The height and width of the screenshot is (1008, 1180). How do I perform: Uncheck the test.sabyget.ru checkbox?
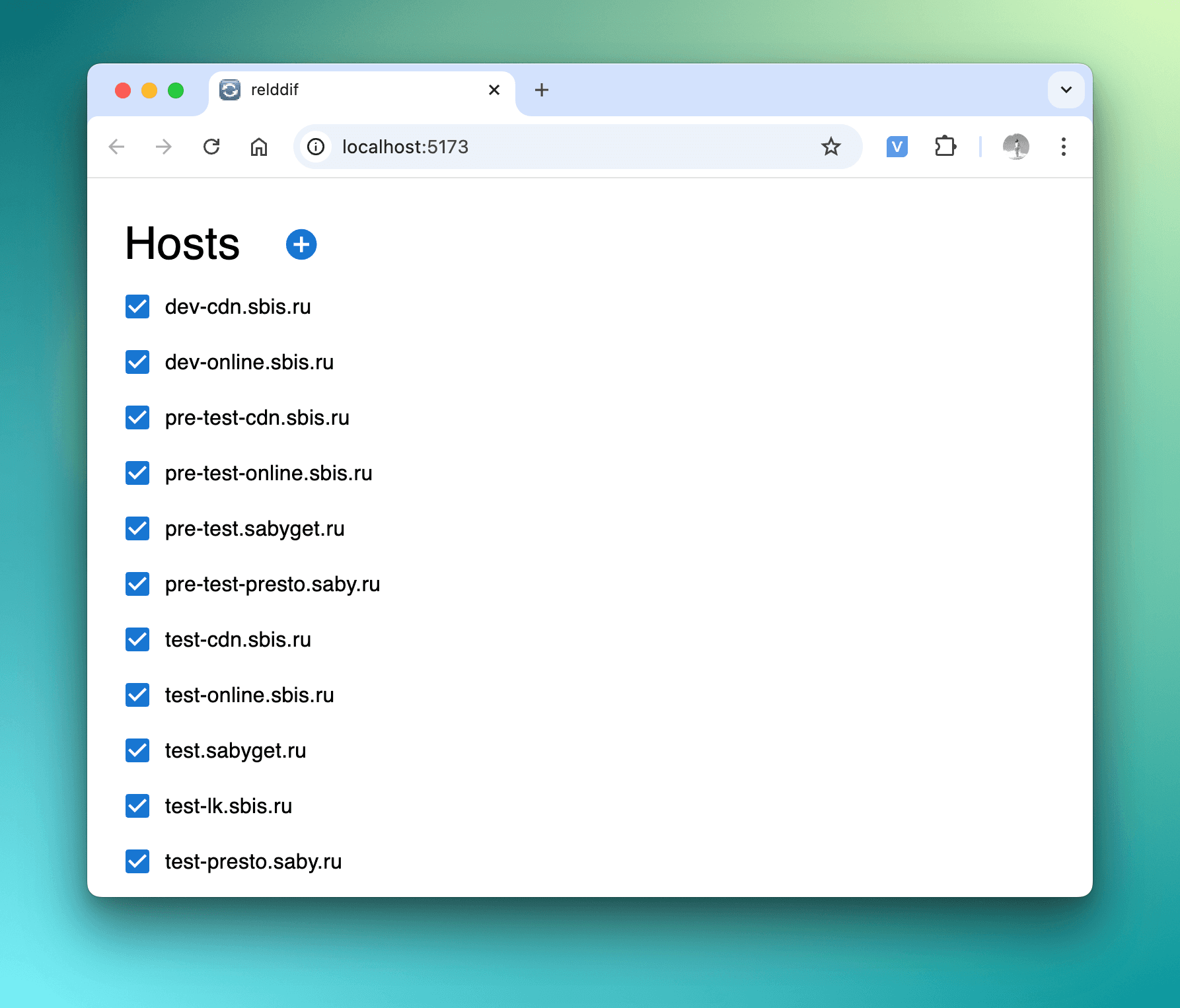[137, 750]
